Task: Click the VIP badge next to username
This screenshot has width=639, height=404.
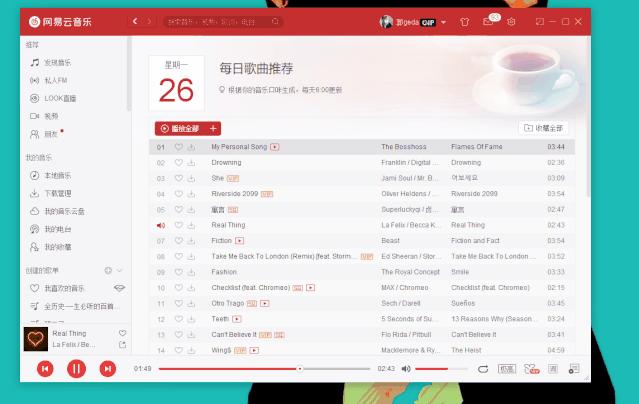Action: point(428,22)
